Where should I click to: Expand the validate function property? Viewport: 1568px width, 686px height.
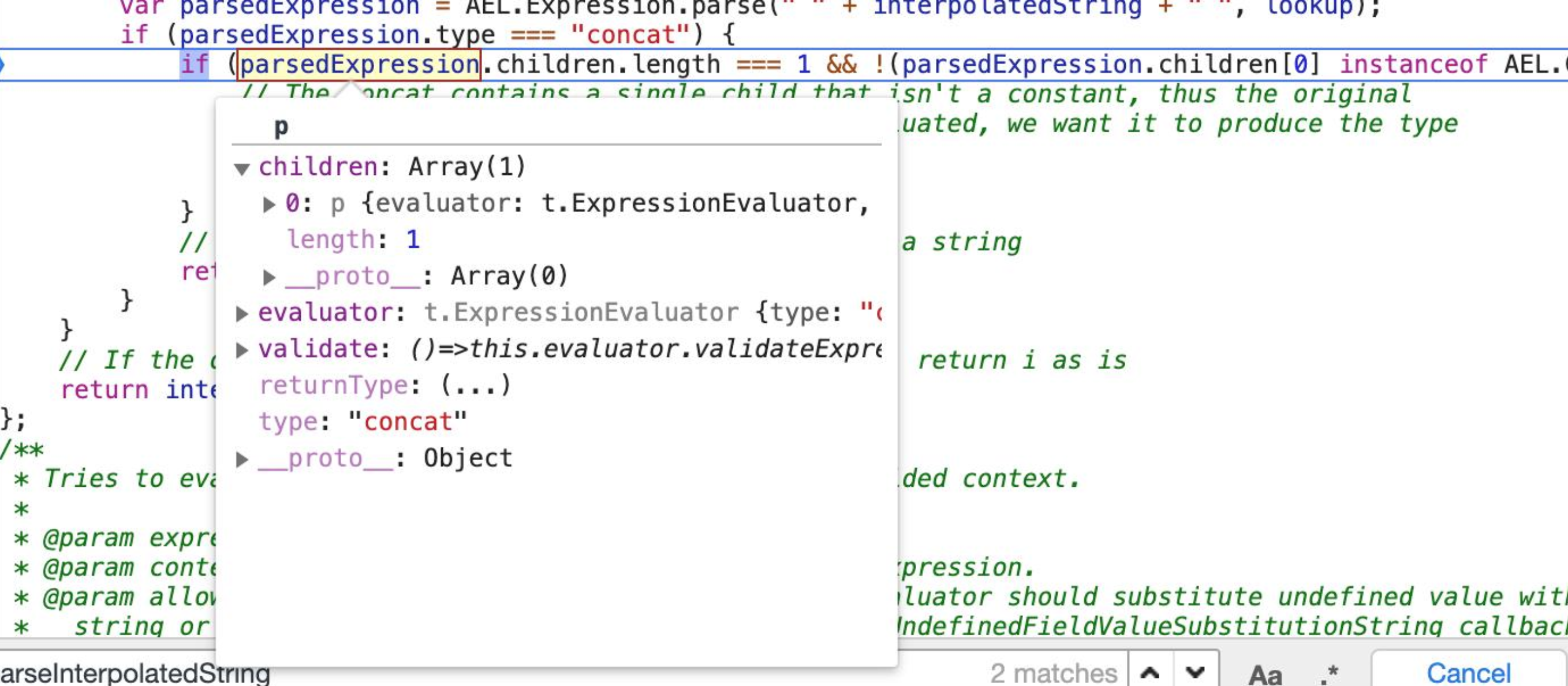point(242,349)
